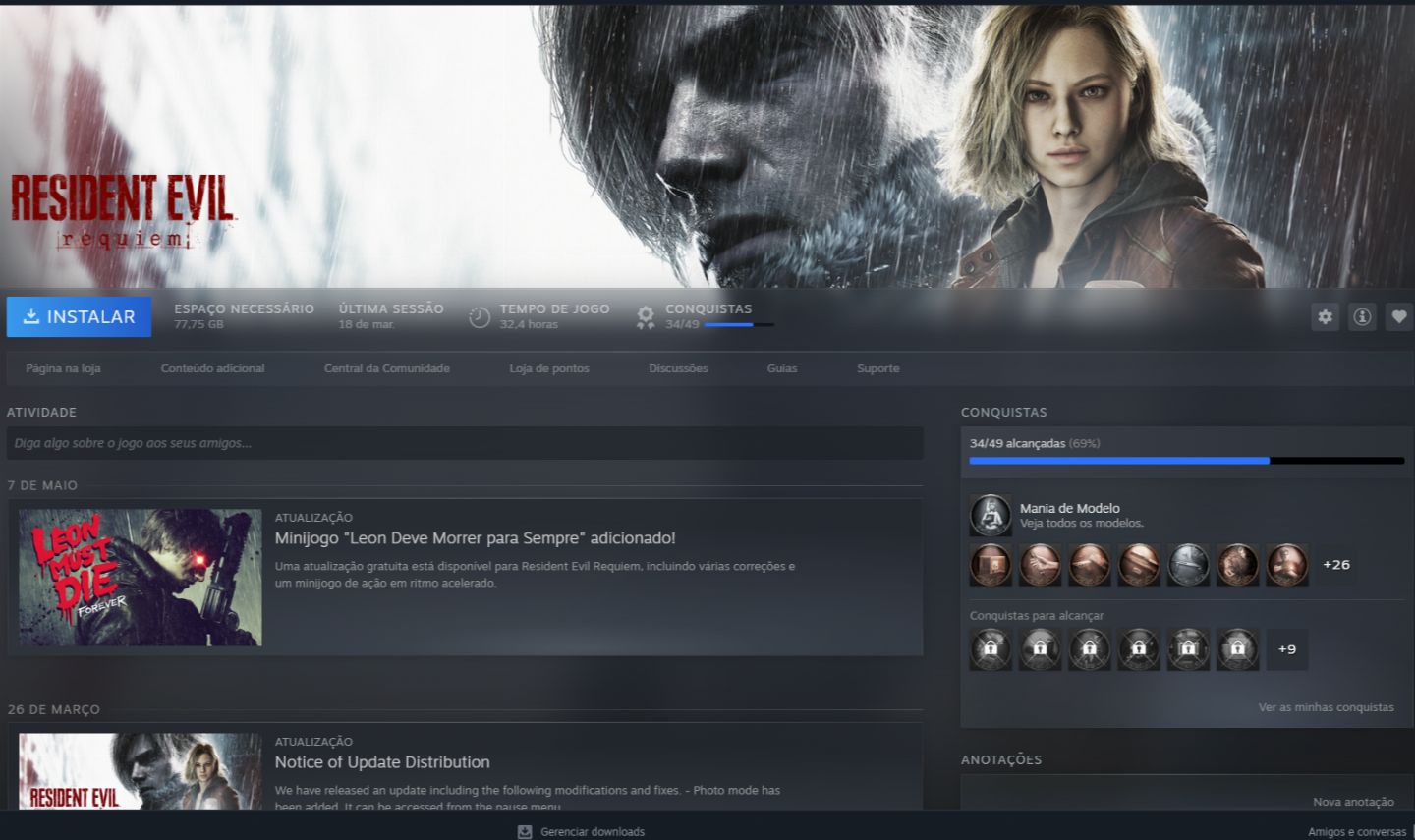Click the Conquistas ribbon icon in header
The width and height of the screenshot is (1415, 840).
(x=646, y=317)
